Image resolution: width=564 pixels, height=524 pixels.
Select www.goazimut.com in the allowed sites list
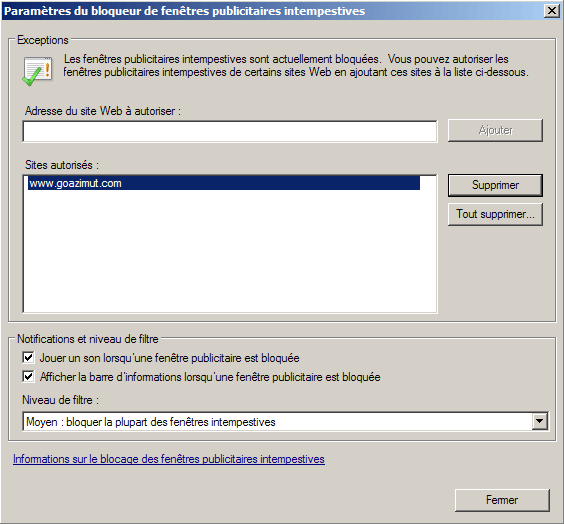(x=224, y=183)
